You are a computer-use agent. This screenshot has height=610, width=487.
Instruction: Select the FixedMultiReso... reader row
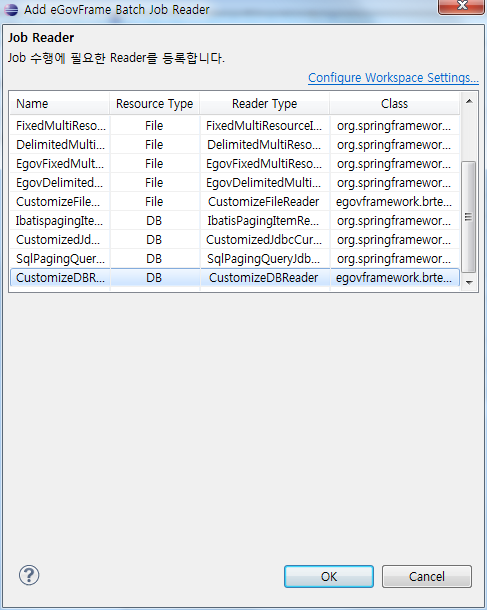point(235,126)
